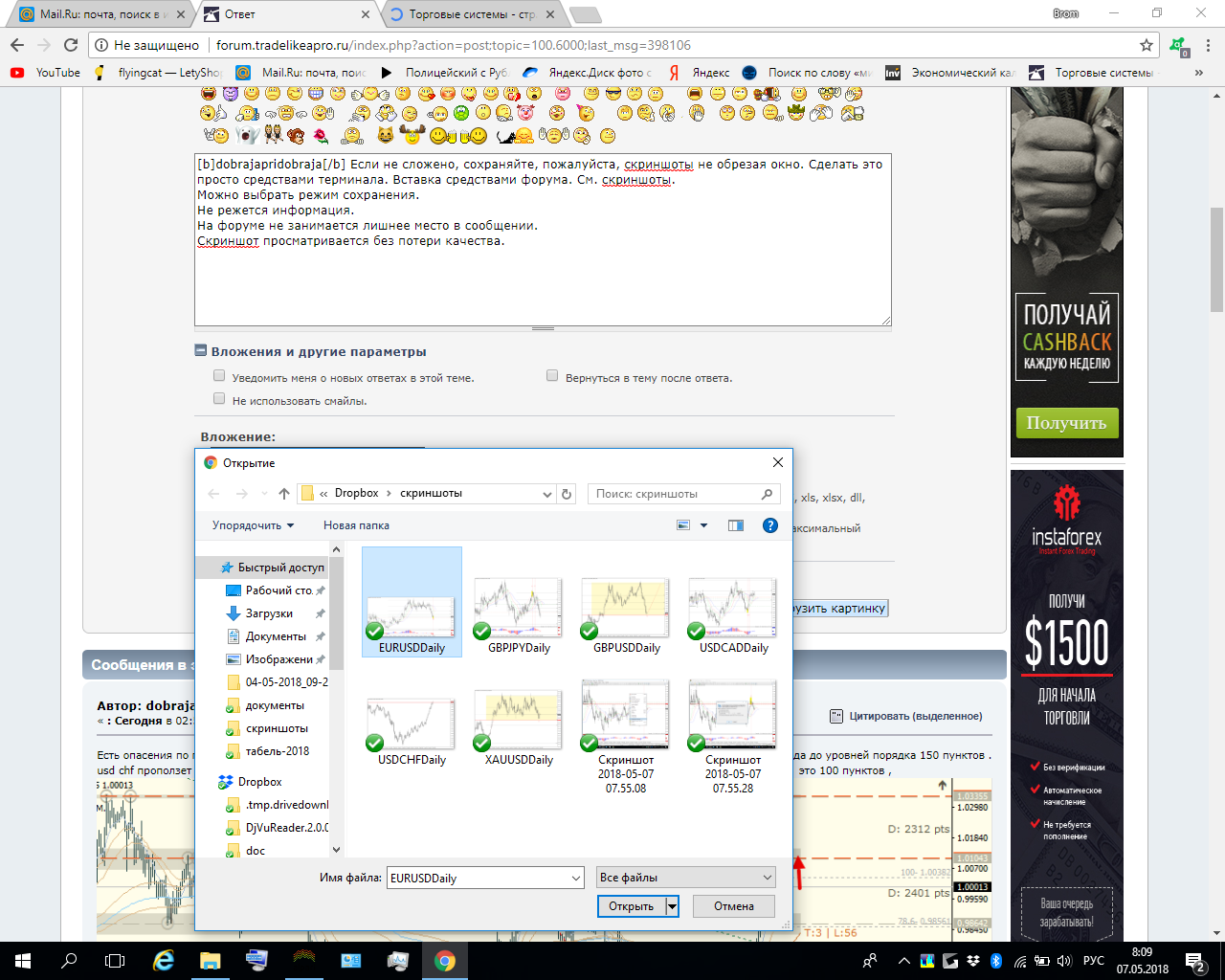Screen dimensions: 1225x980
Task: Open the 'Экономический' bookmark
Action: click(949, 73)
